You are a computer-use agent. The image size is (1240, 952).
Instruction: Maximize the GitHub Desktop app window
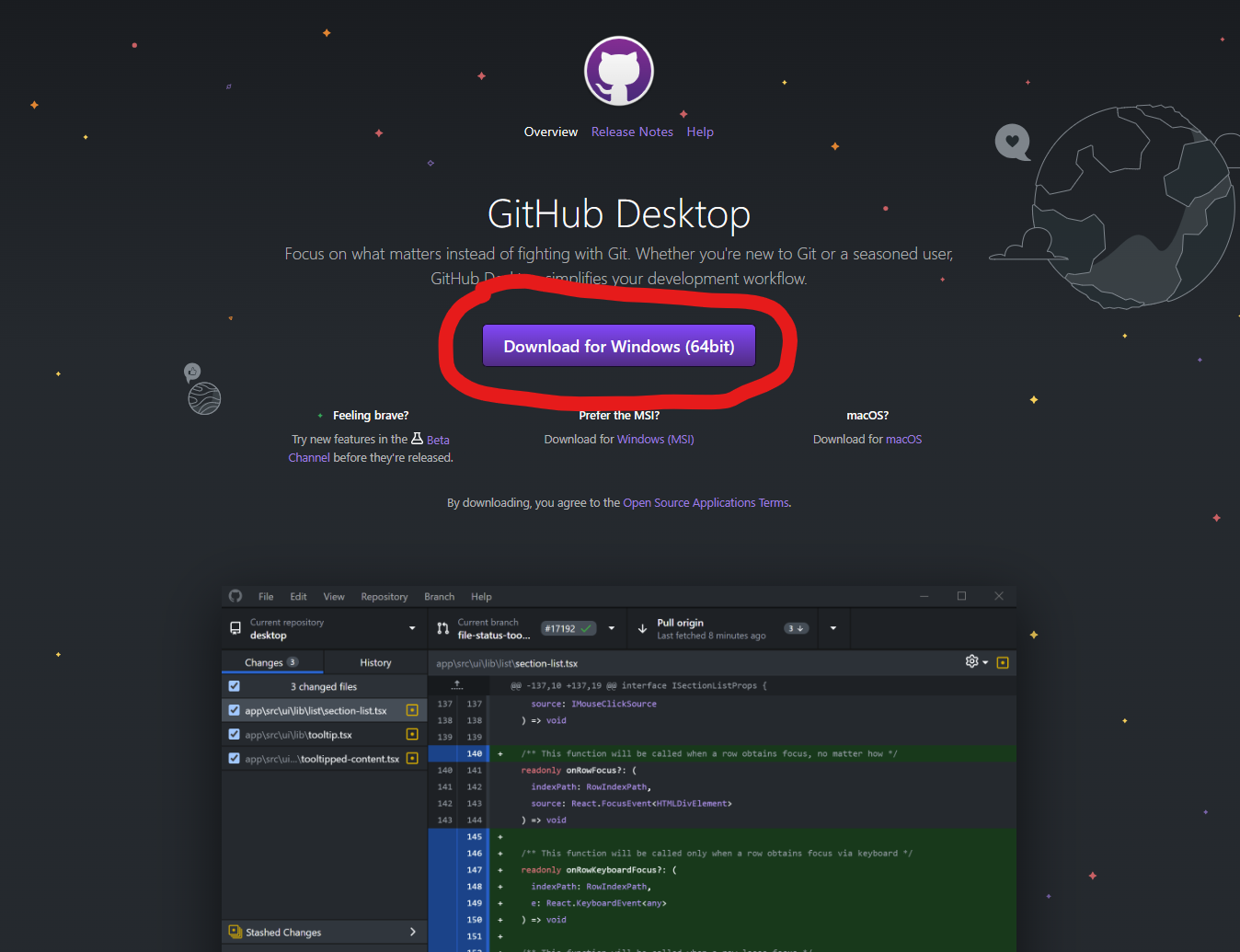961,596
